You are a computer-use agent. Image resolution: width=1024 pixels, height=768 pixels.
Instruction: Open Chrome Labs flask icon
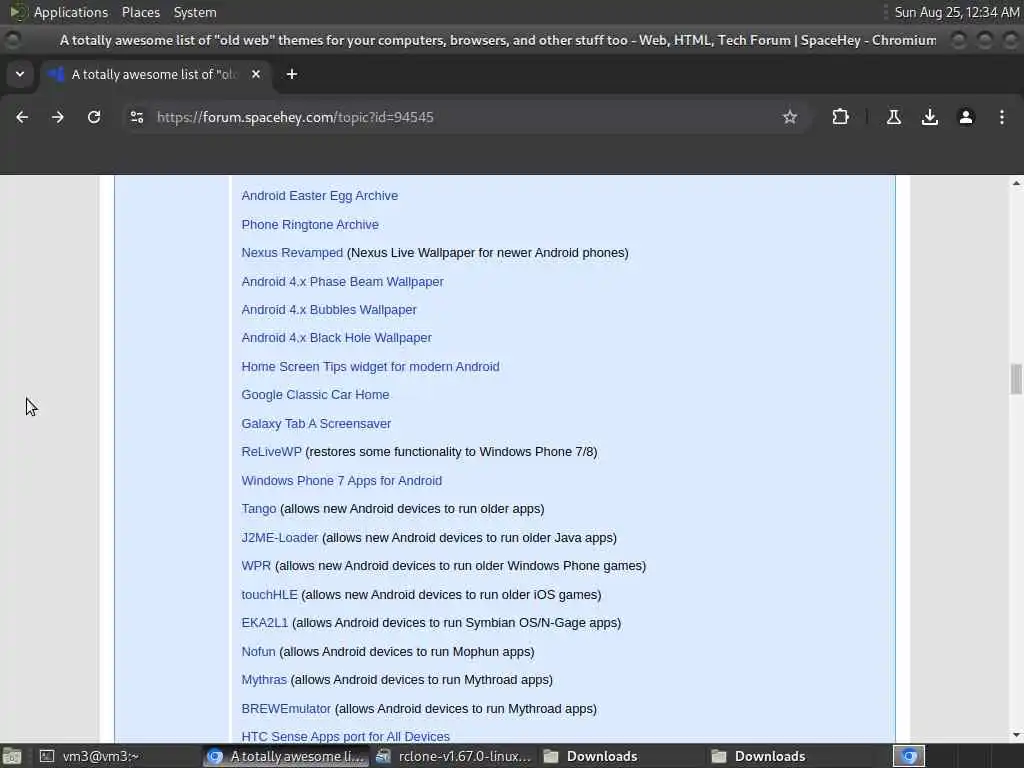click(x=894, y=117)
